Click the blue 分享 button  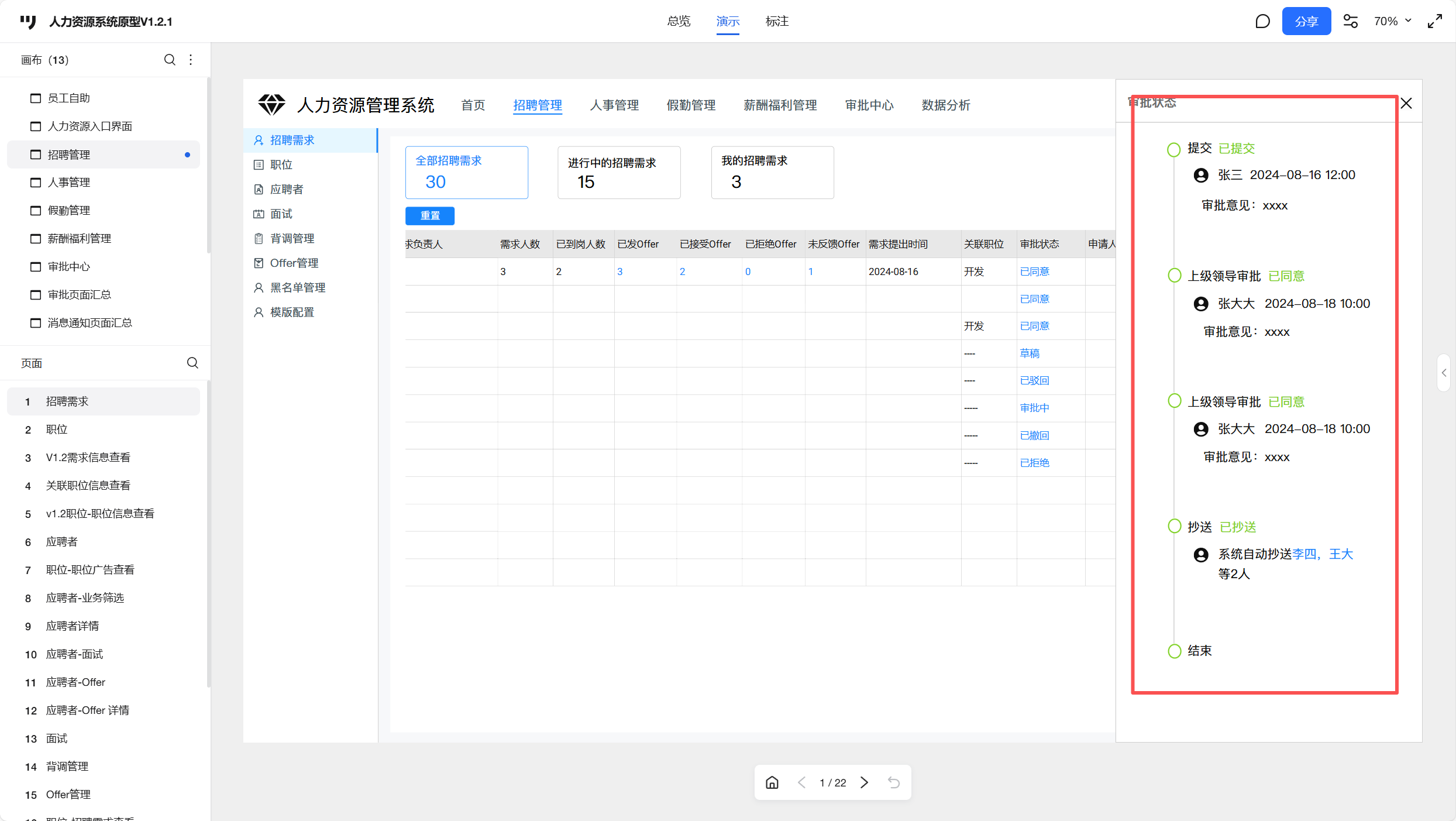1306,22
